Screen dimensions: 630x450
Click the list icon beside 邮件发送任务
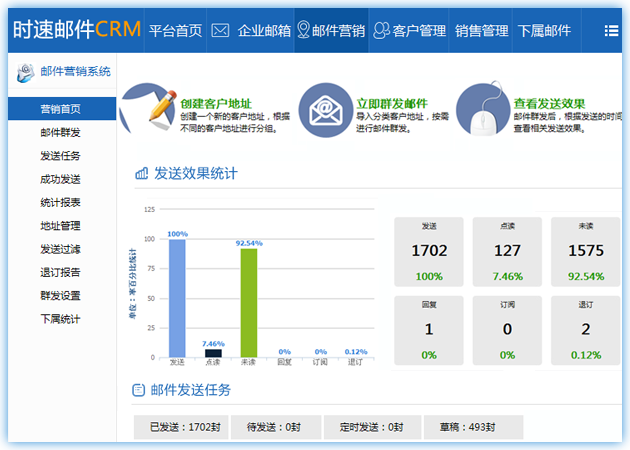[141, 389]
